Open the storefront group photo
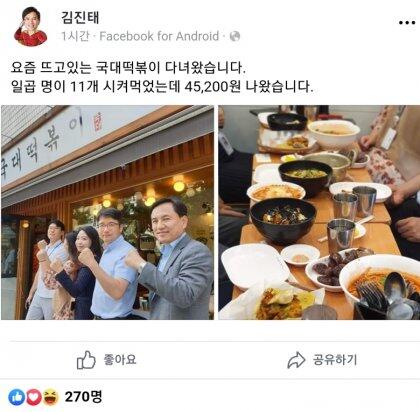Screen dimensions: 420x412 tap(107, 212)
